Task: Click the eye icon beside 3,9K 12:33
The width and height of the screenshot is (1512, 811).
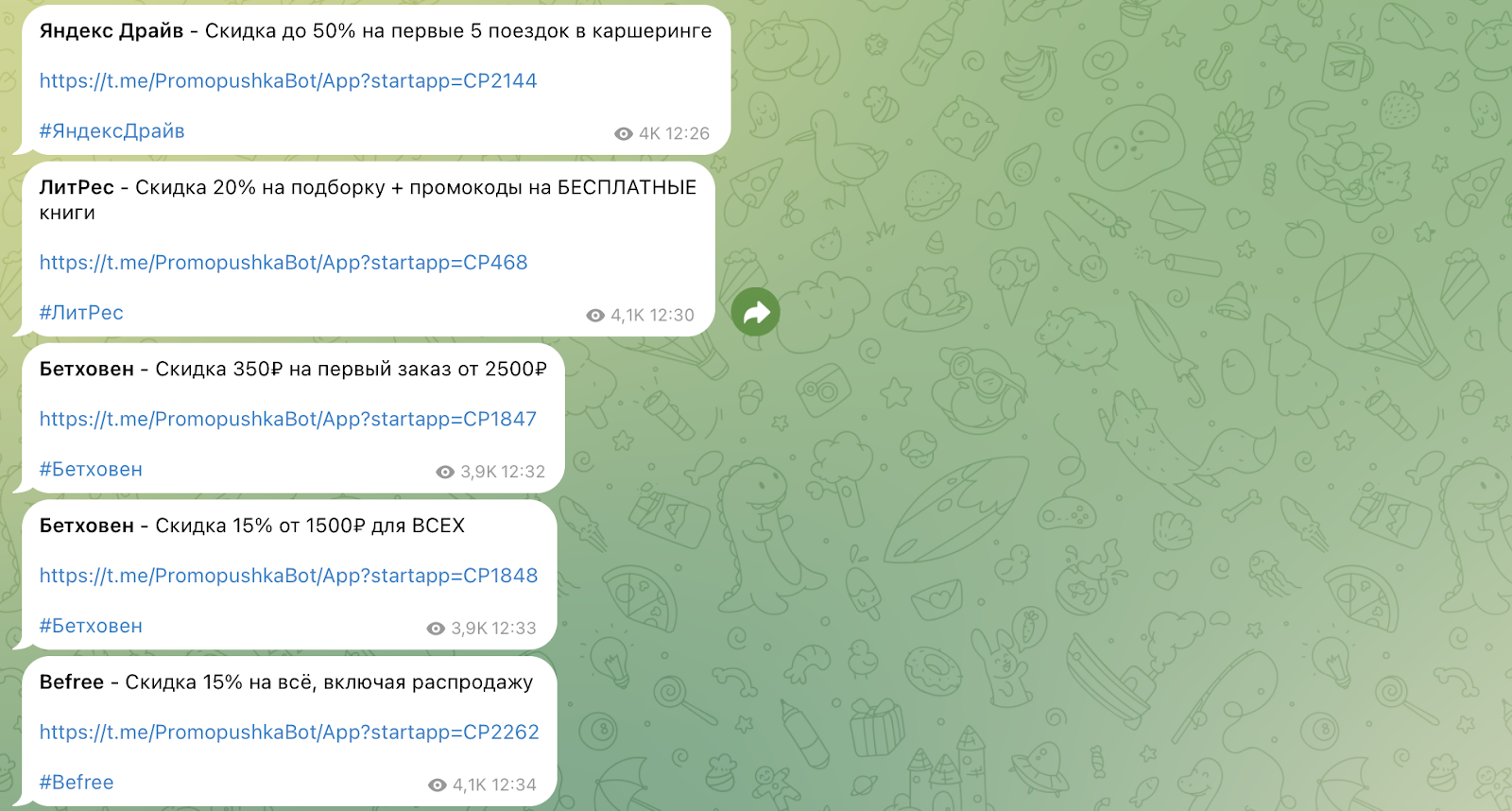Action: click(x=436, y=630)
